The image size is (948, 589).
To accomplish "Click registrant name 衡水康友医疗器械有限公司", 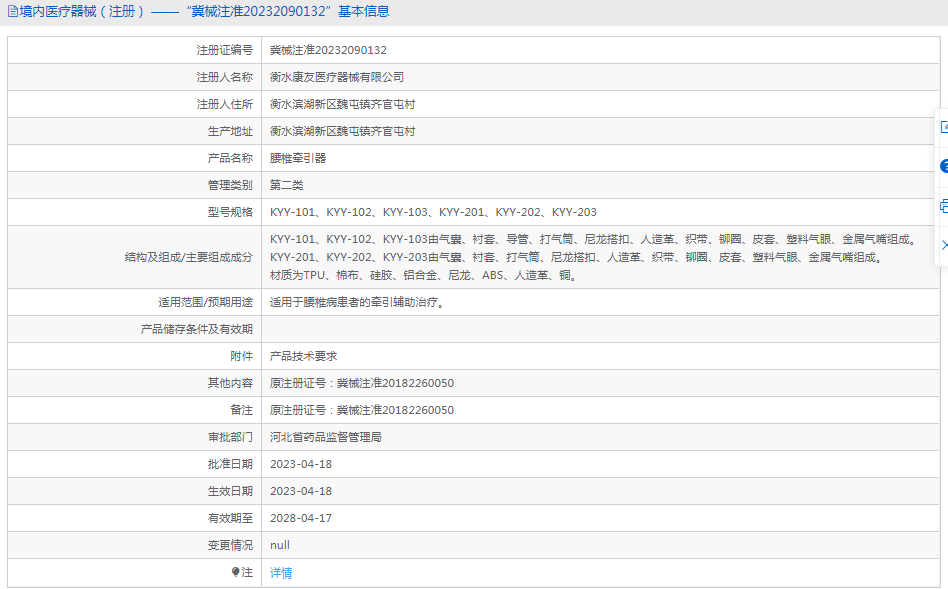I will (x=337, y=77).
